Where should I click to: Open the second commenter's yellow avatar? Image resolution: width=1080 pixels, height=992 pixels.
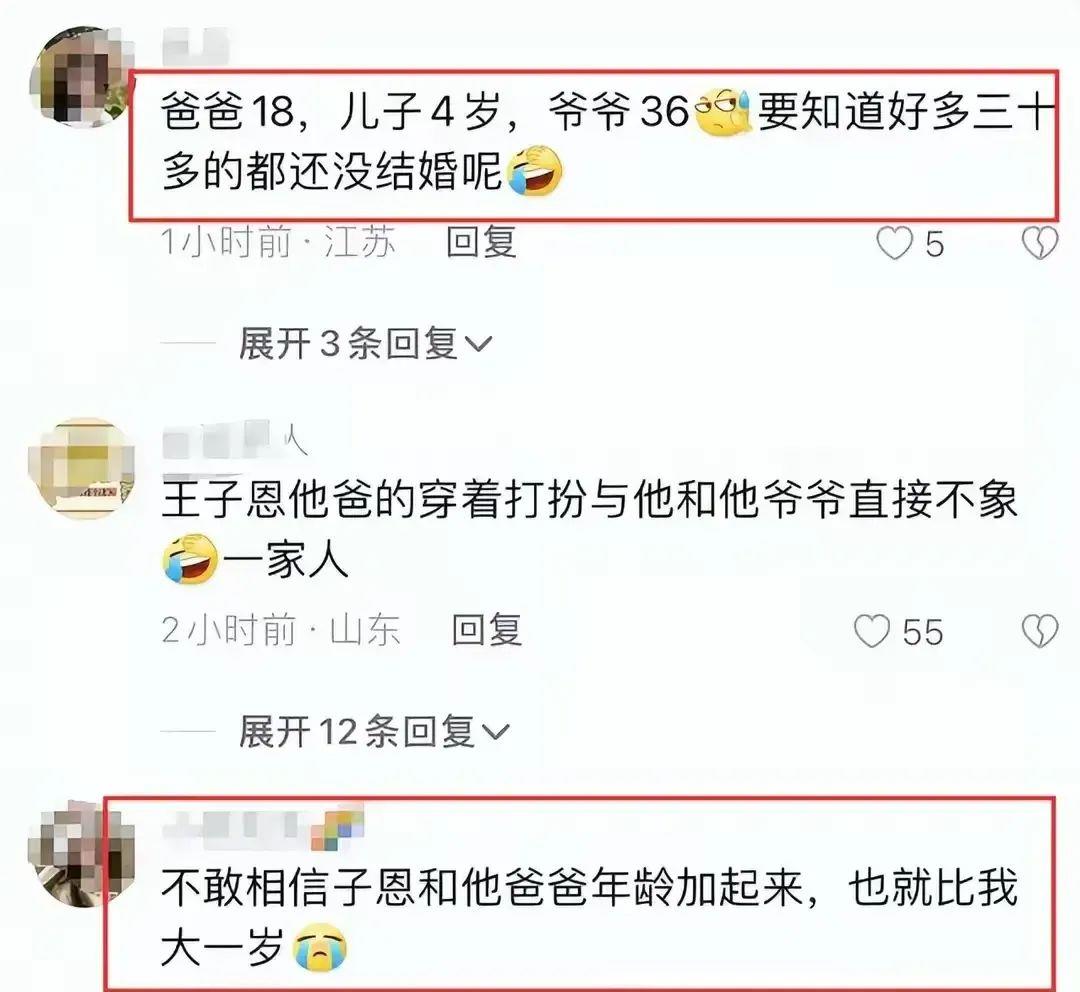81,468
